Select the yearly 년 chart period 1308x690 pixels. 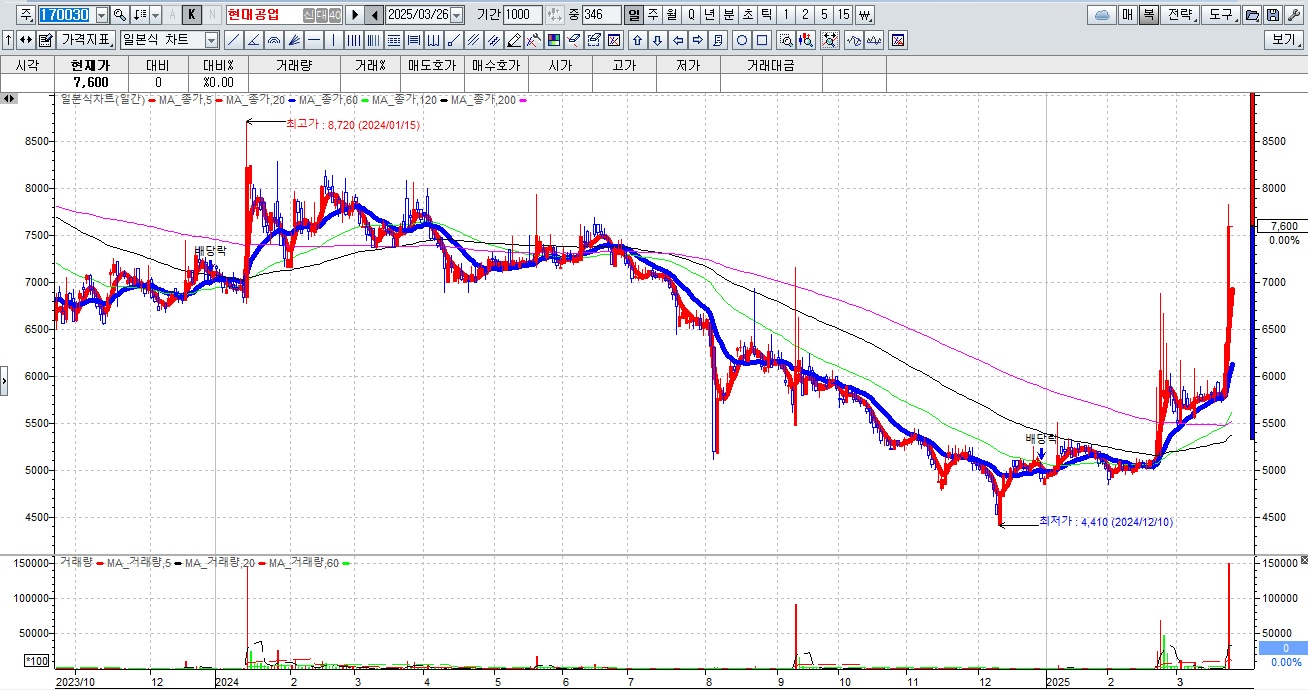pos(709,15)
